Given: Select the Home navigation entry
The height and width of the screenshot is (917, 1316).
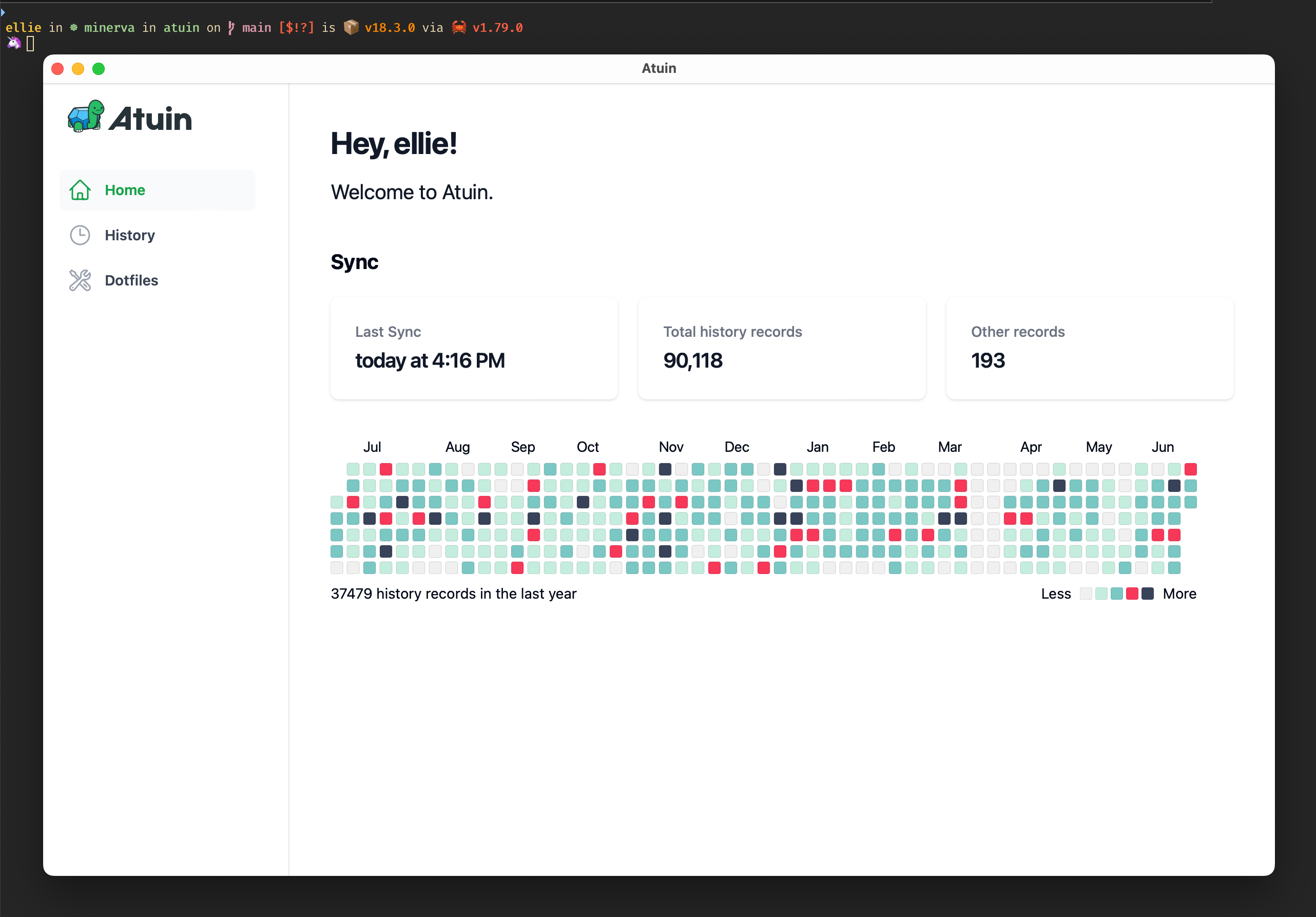Looking at the screenshot, I should tap(124, 190).
